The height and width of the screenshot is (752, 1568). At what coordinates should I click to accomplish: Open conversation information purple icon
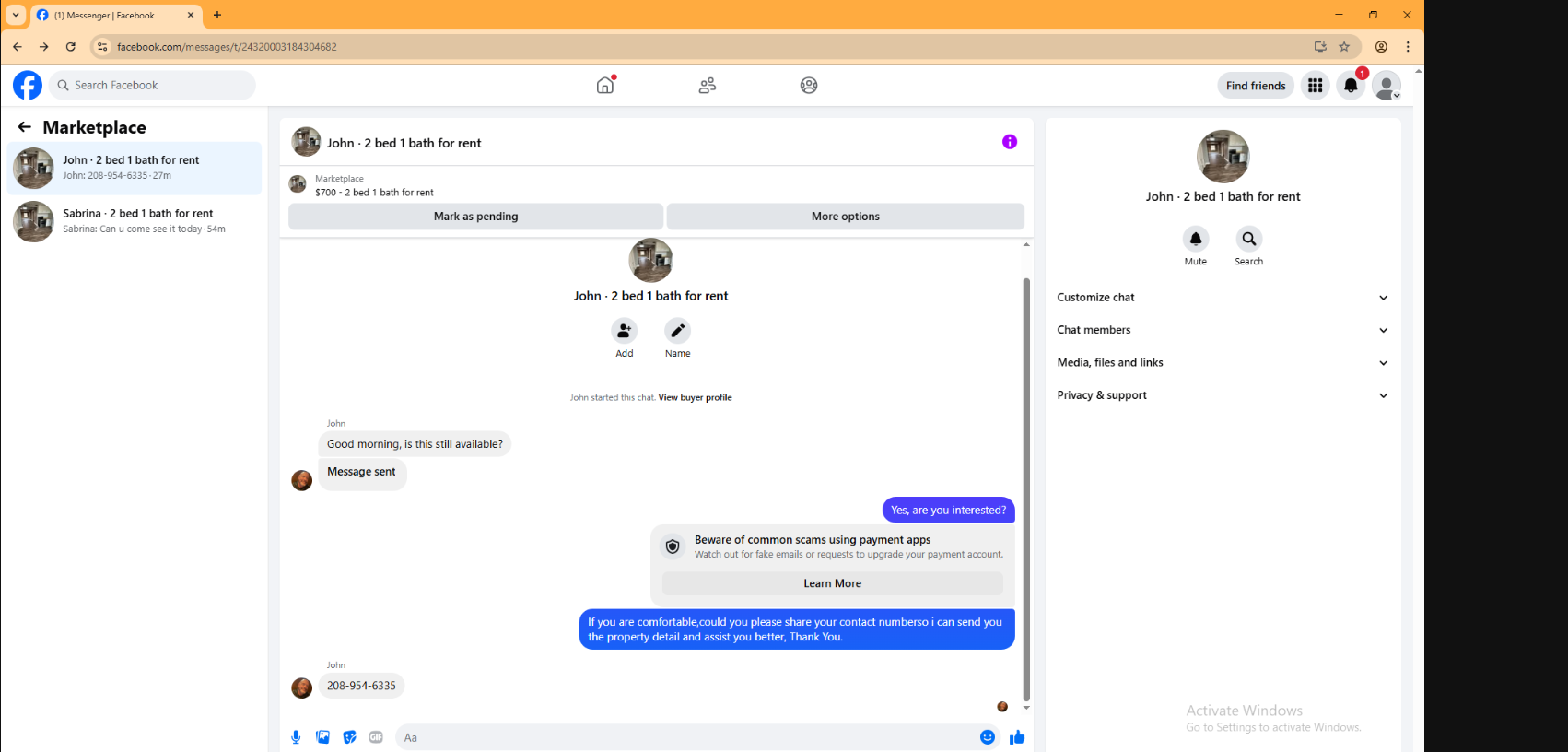coord(1010,142)
